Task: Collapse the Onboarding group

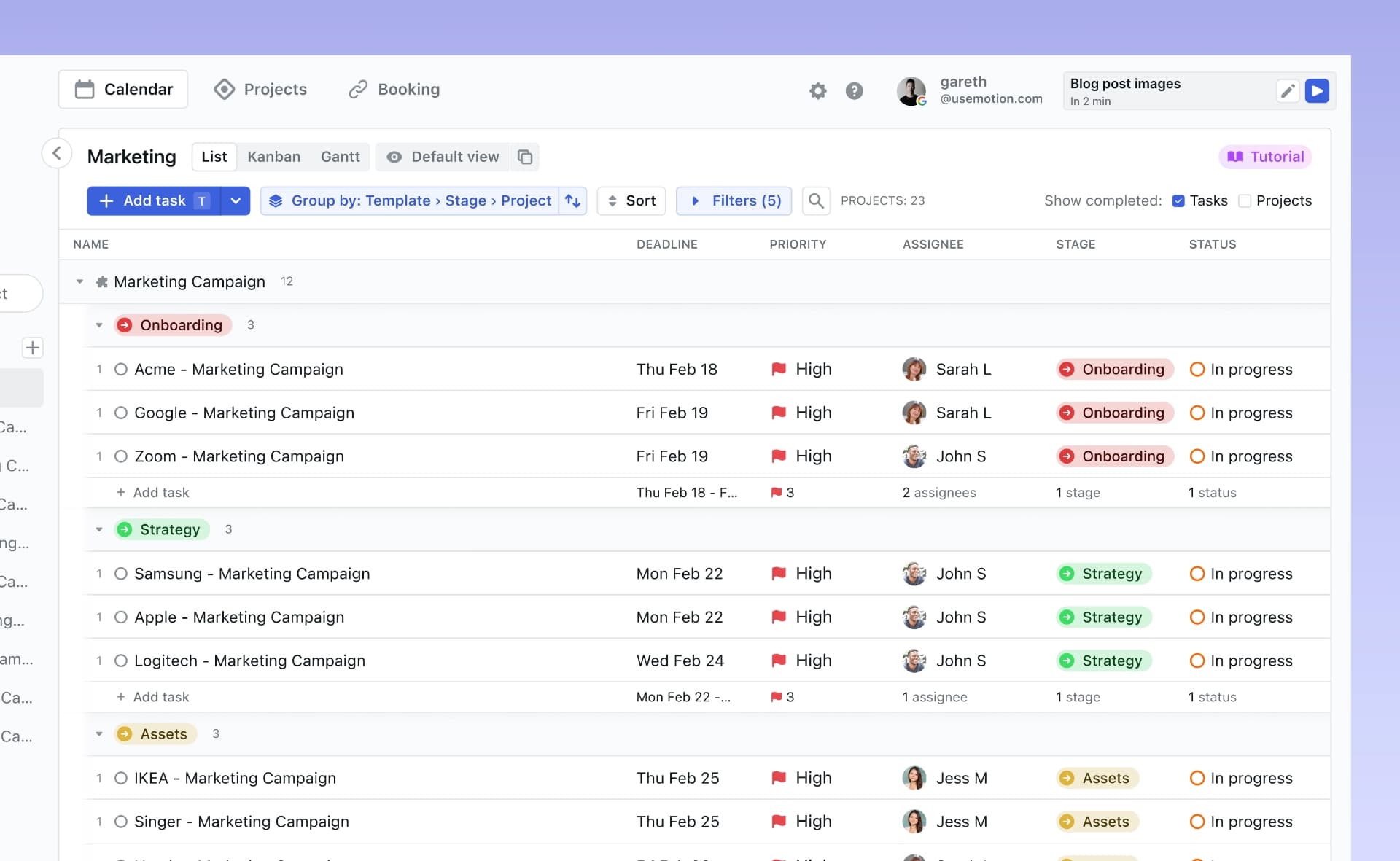Action: coord(99,325)
